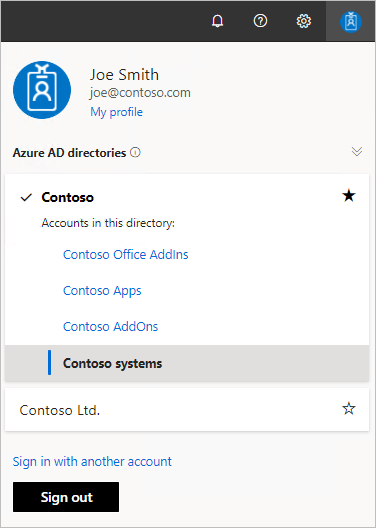Collapse the Contoso directory entry

[x=67, y=197]
